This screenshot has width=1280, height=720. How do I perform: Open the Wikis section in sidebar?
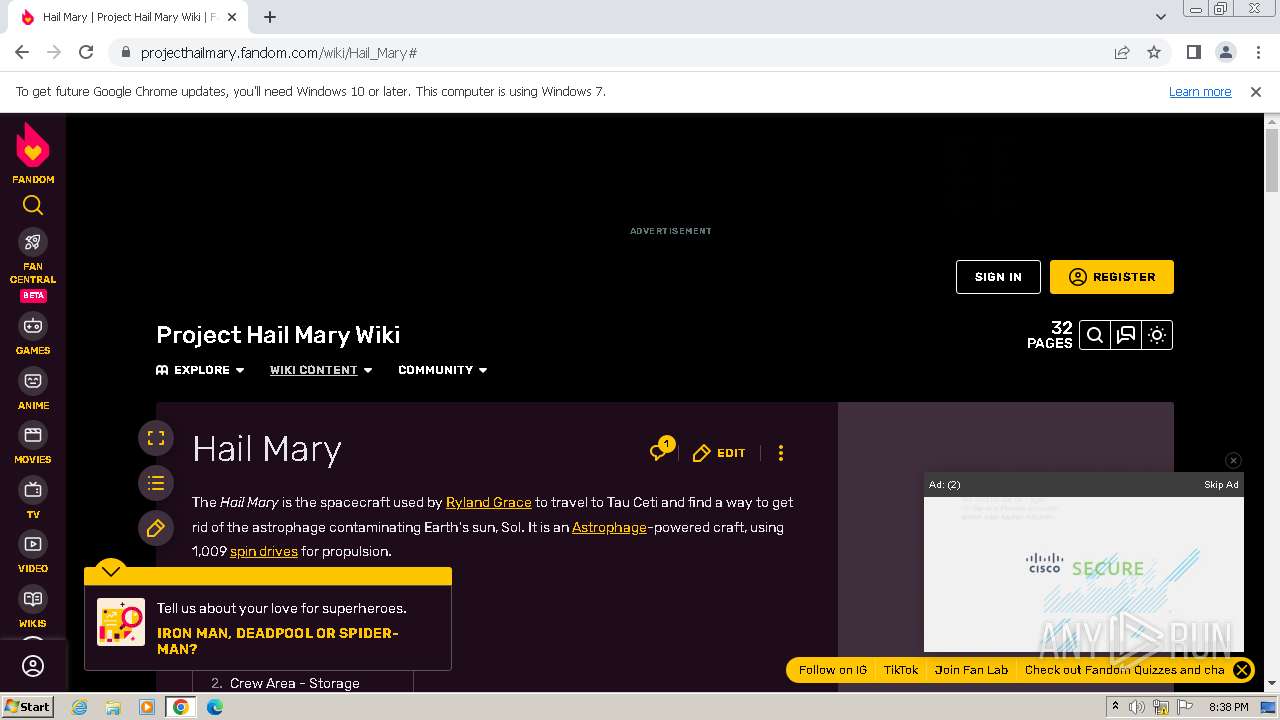pos(33,606)
